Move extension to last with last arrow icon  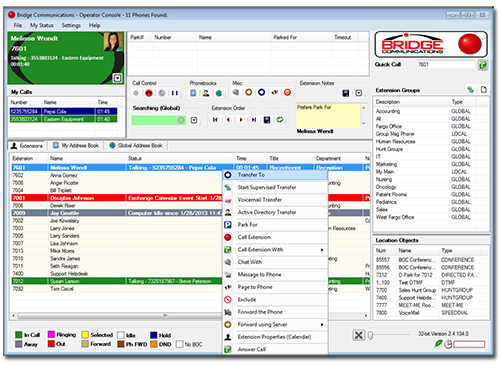[254, 120]
